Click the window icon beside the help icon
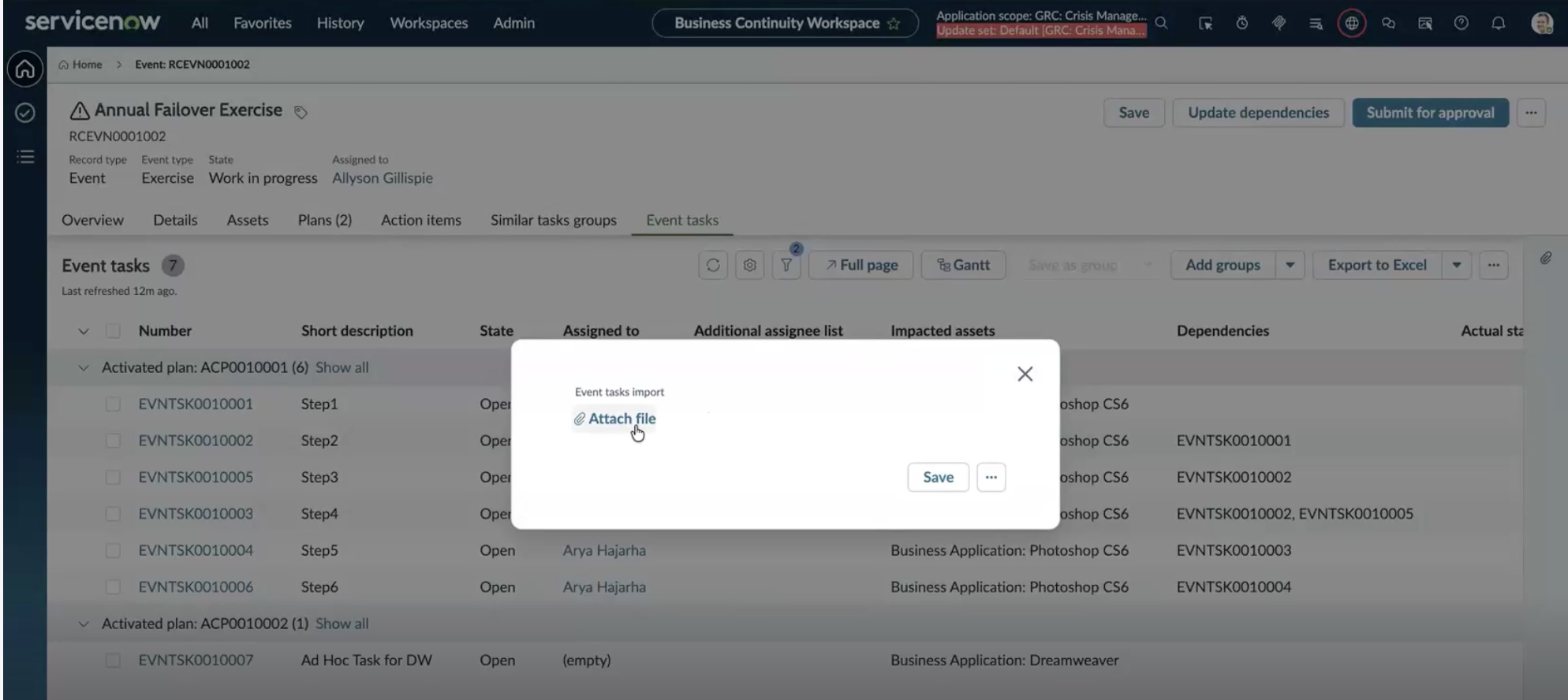 [1424, 23]
